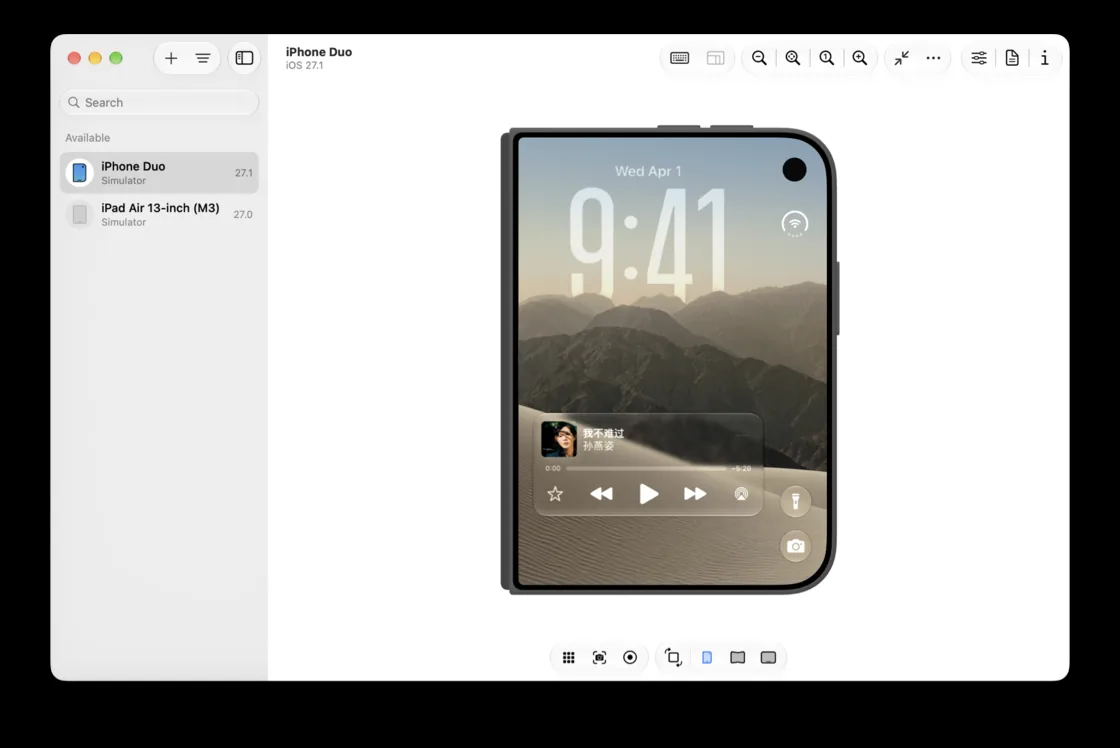Tap the album artwork thumbnail
The height and width of the screenshot is (748, 1120).
point(559,439)
